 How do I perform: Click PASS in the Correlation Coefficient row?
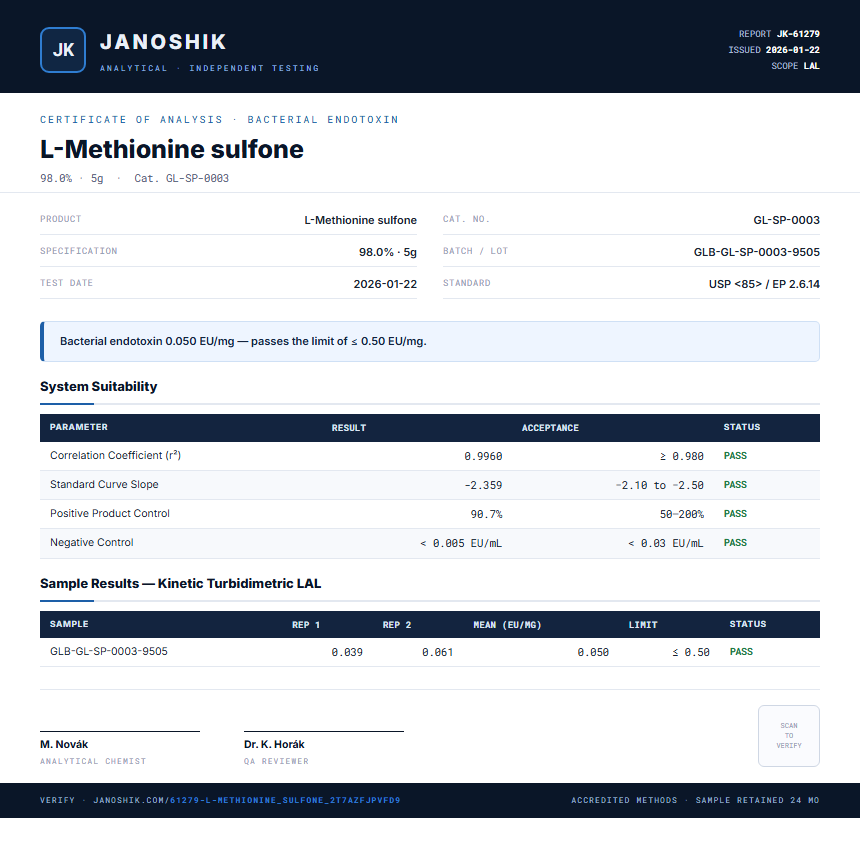click(735, 456)
